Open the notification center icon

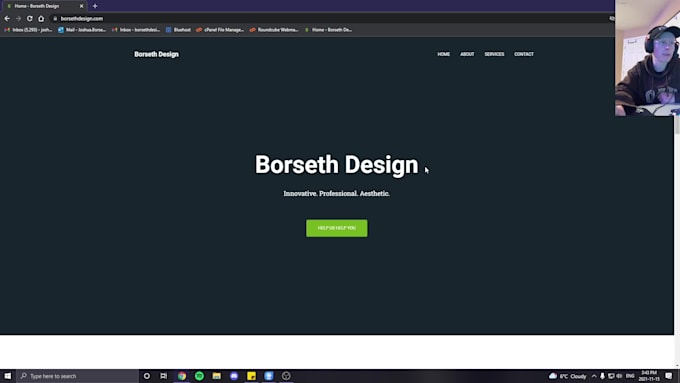click(669, 376)
